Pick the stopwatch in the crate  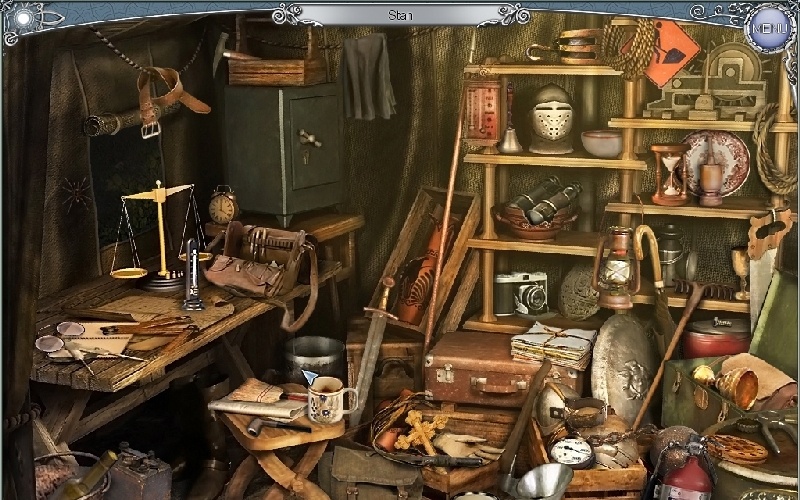tap(571, 452)
